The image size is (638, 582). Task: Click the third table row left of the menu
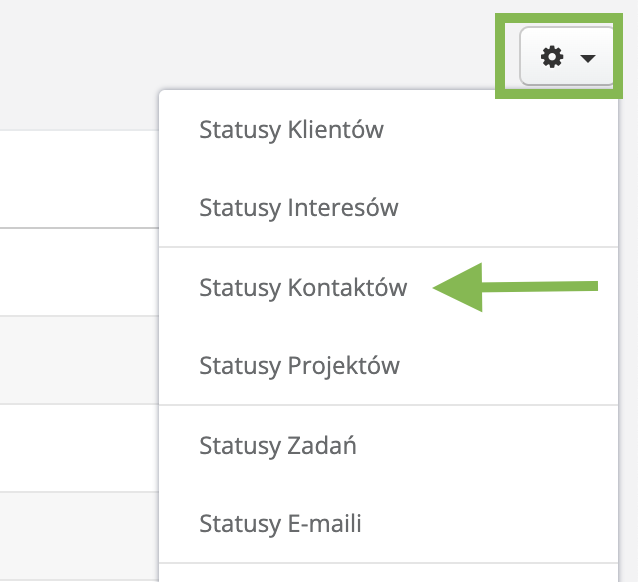(78, 360)
